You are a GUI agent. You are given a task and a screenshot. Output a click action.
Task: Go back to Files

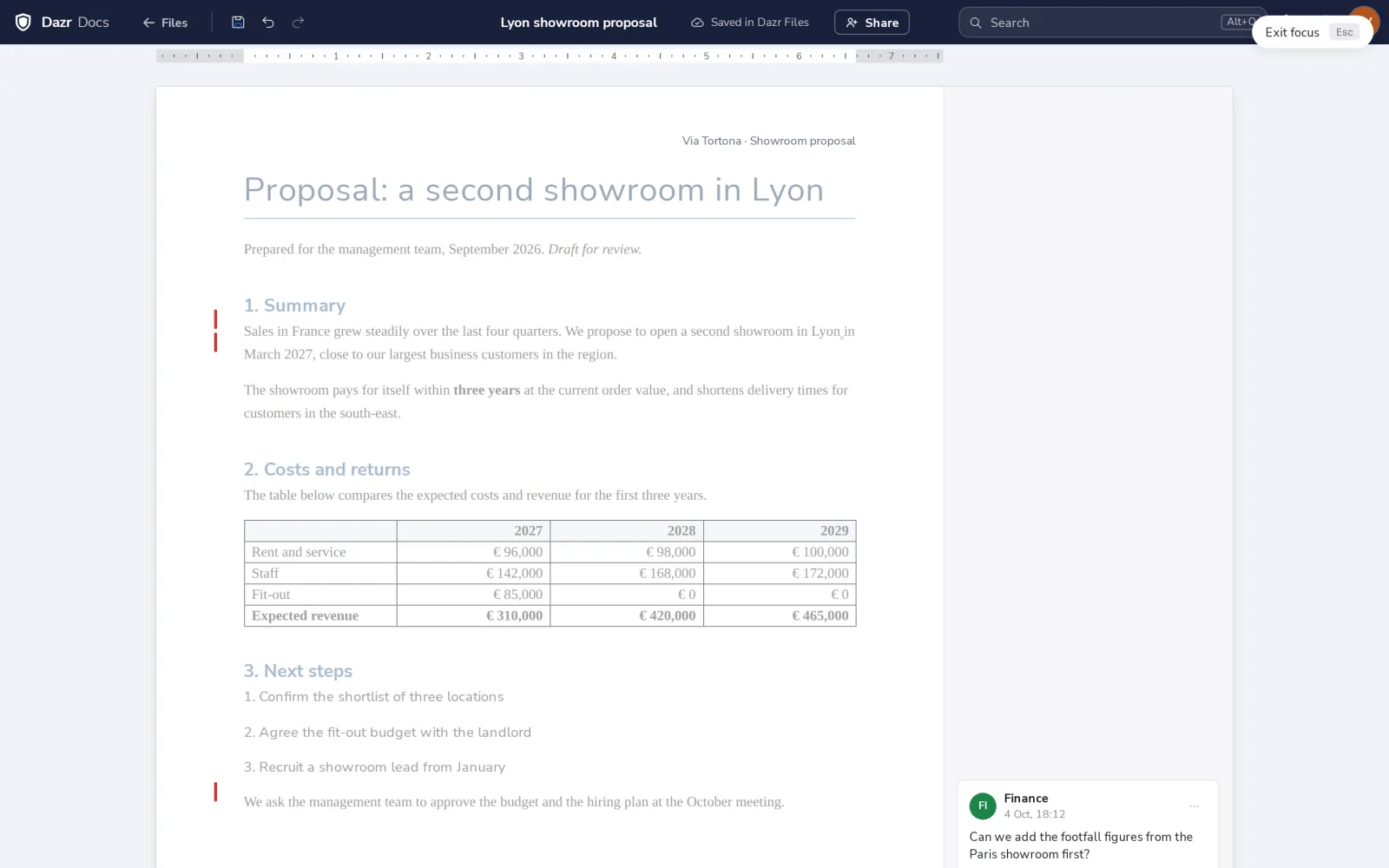(165, 23)
